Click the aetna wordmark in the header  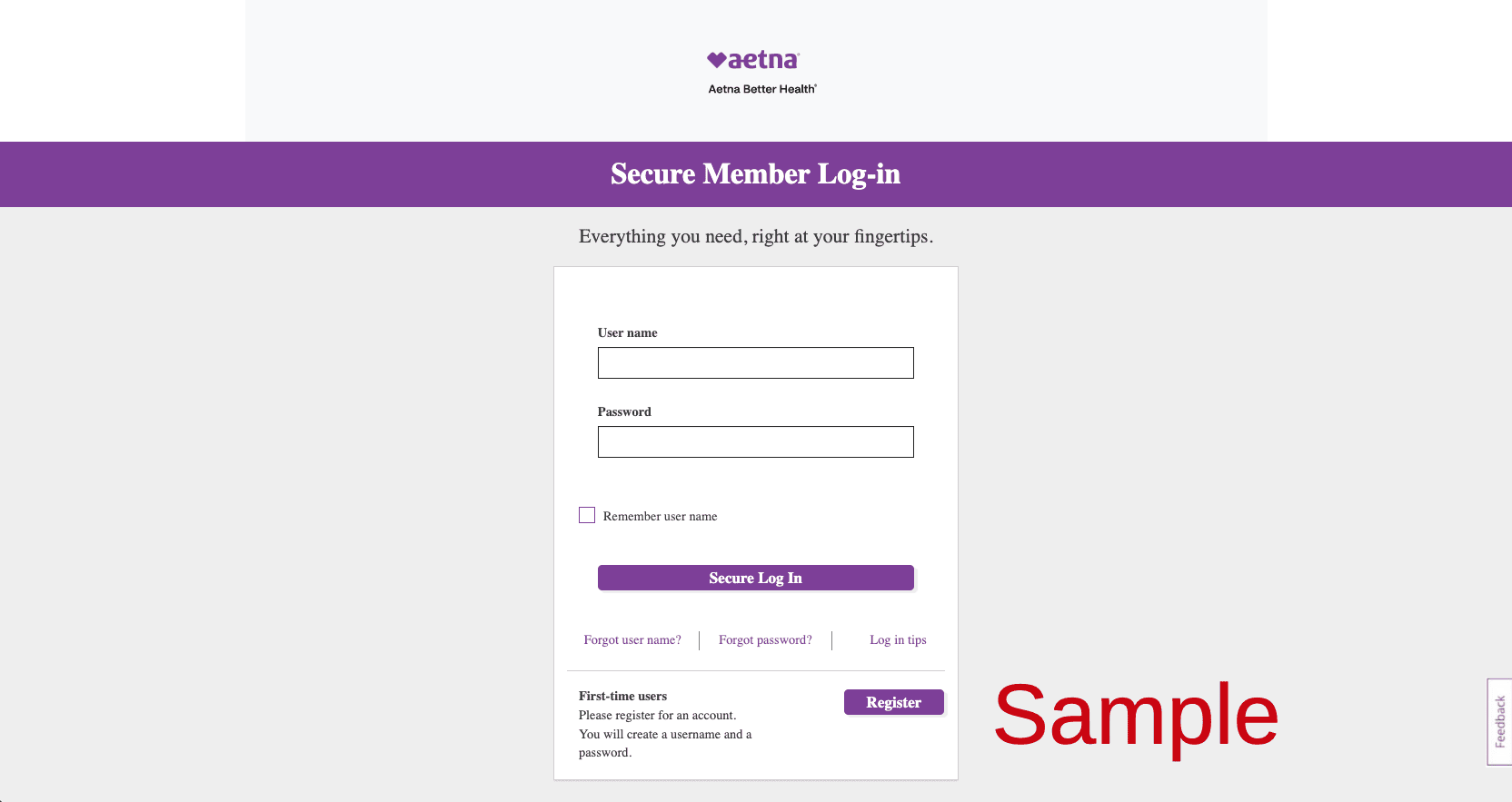click(763, 60)
